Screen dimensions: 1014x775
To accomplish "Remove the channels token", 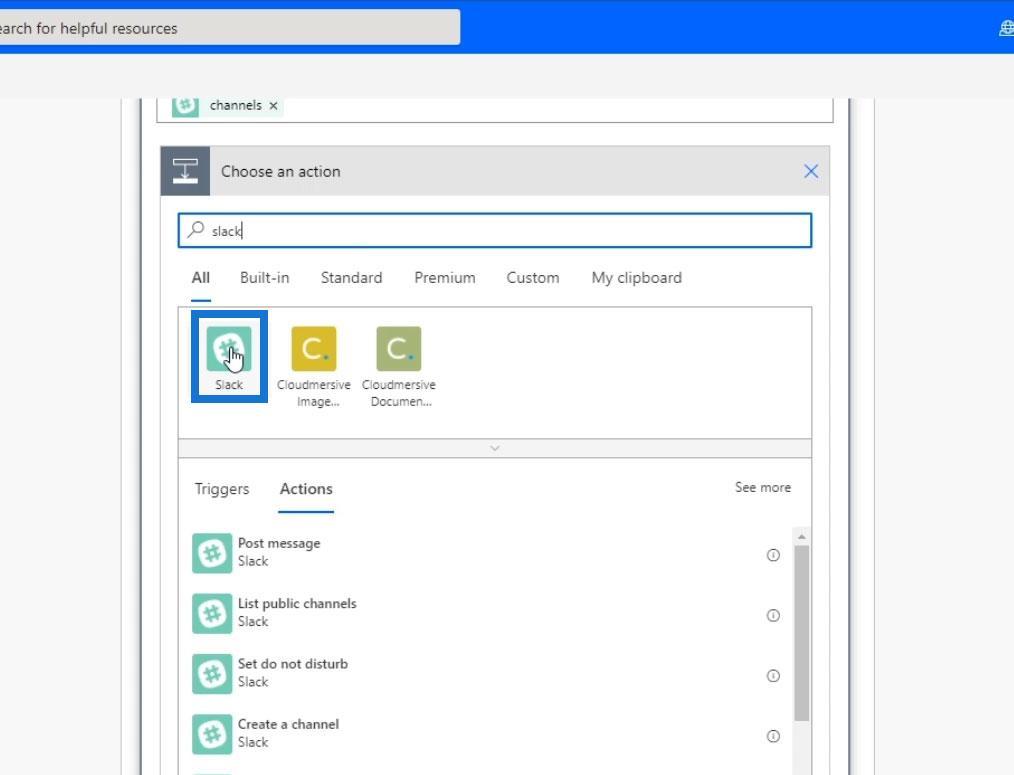I will [274, 105].
